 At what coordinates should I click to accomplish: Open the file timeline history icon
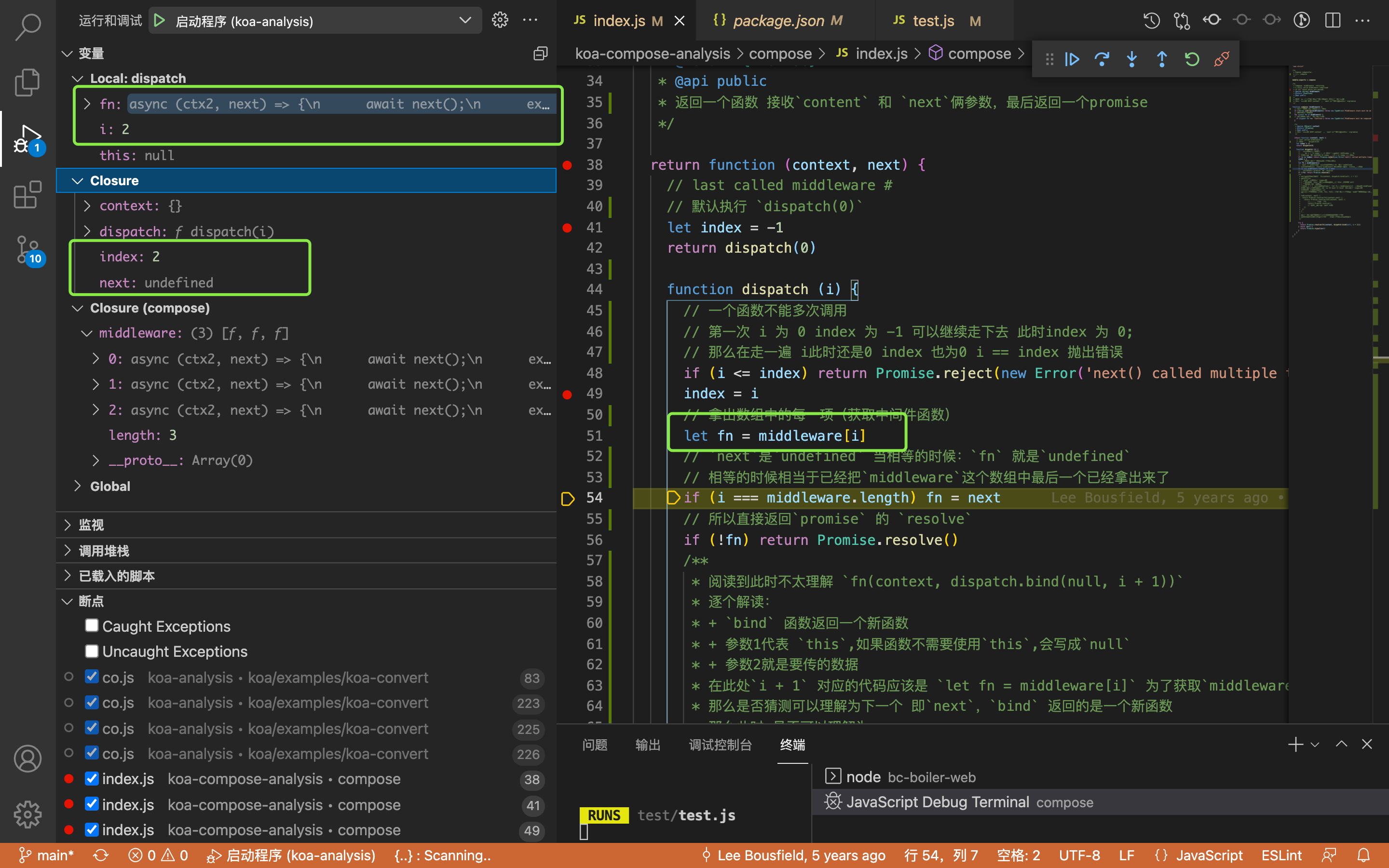(x=1151, y=21)
